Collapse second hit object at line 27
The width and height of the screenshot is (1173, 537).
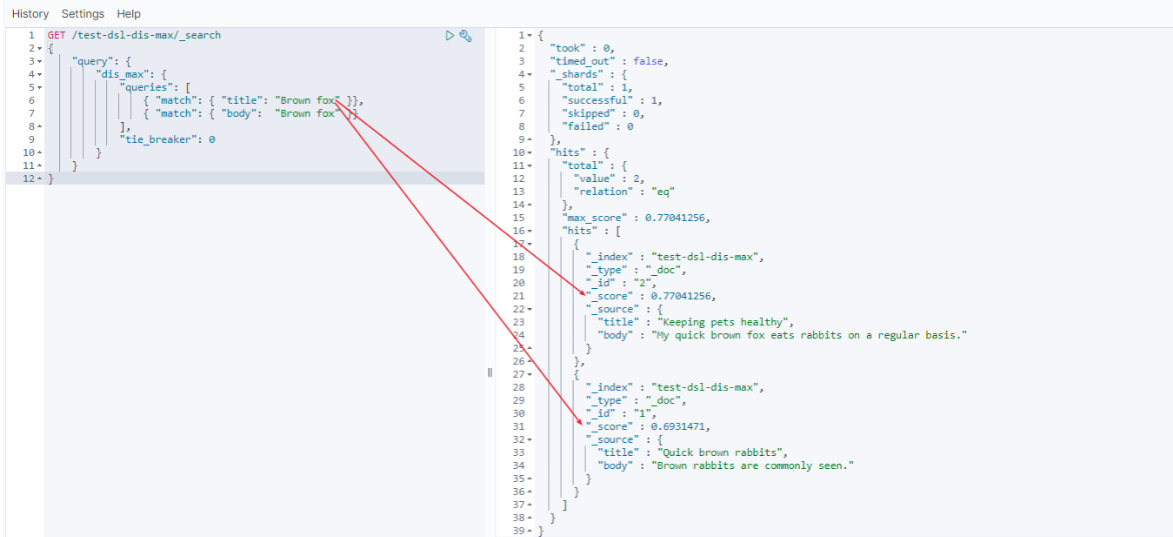530,375
